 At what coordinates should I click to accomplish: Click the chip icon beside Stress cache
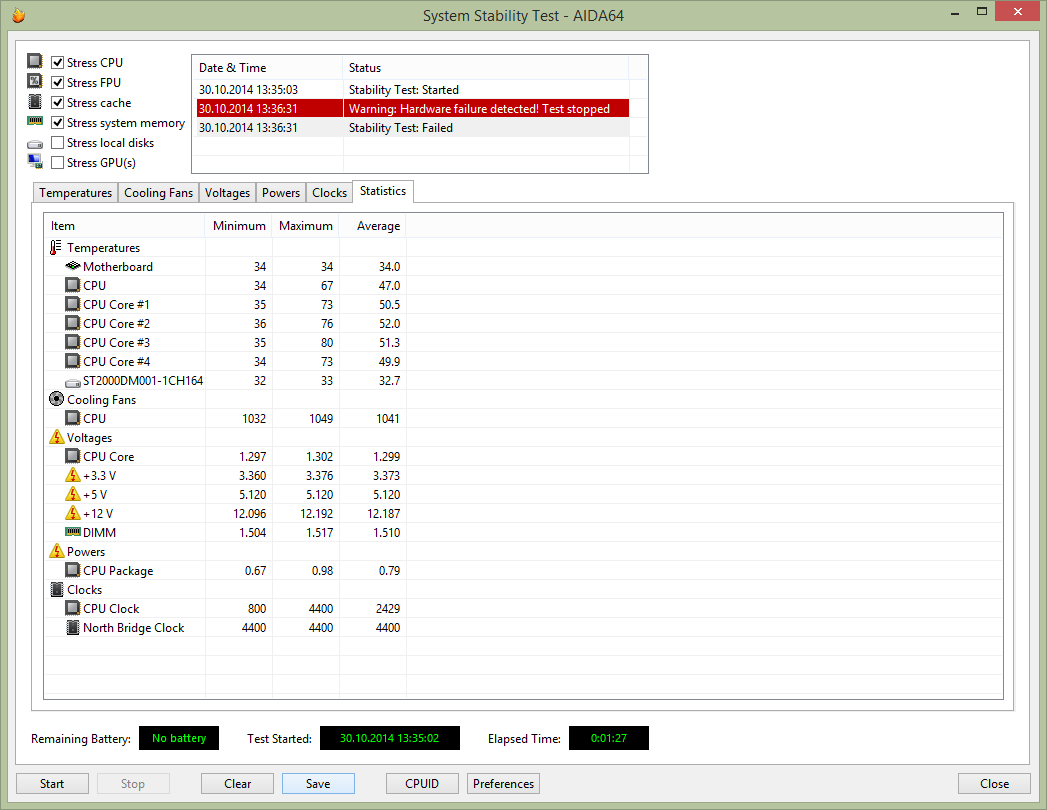(35, 102)
